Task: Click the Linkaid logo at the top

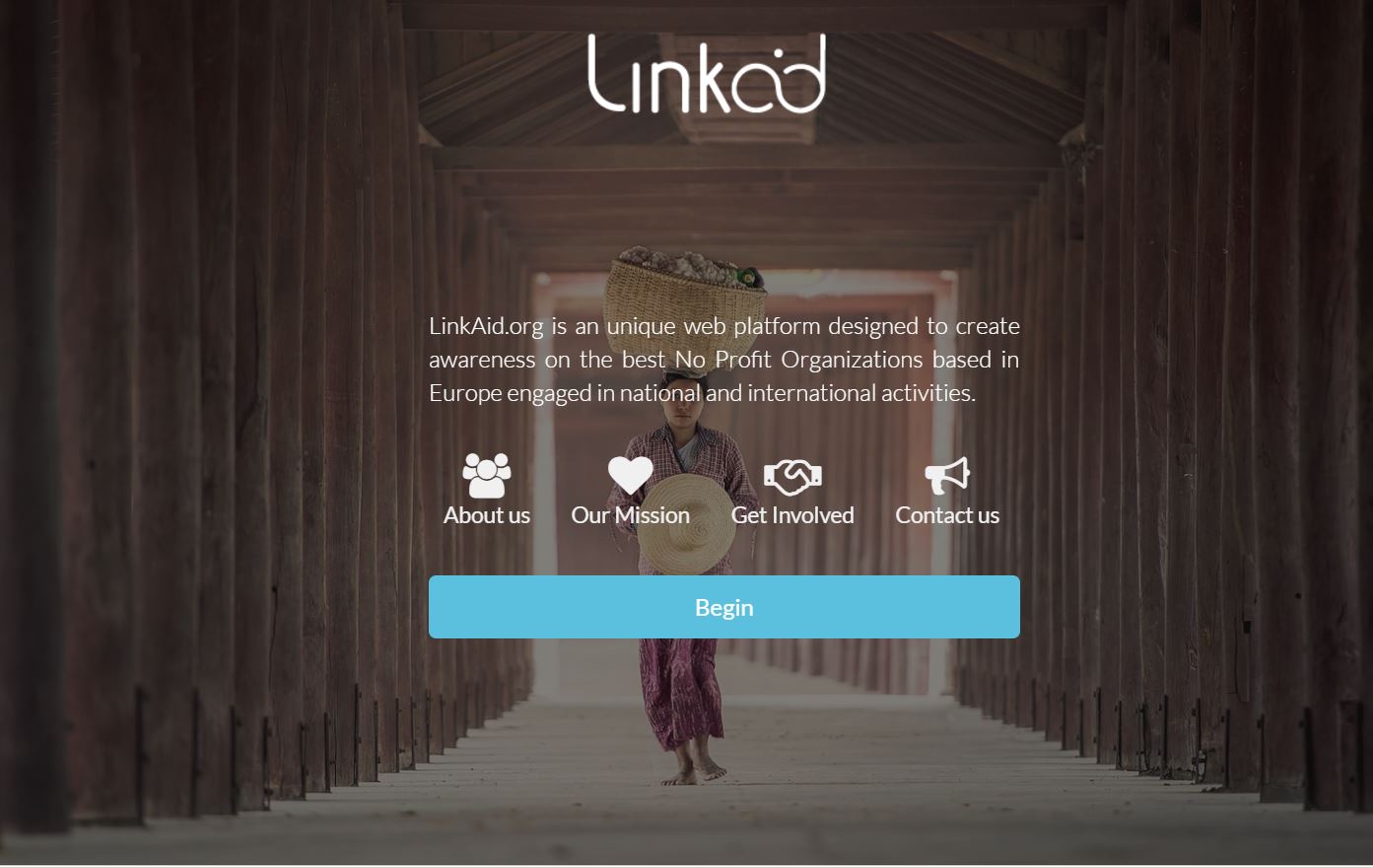Action: pos(707,73)
